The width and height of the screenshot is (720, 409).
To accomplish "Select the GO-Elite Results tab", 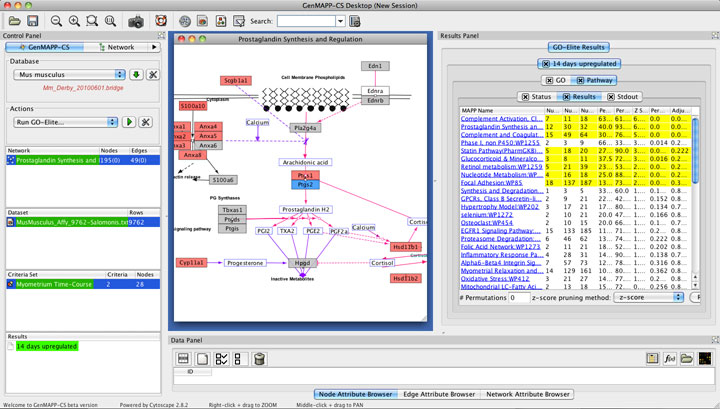I will pos(579,47).
